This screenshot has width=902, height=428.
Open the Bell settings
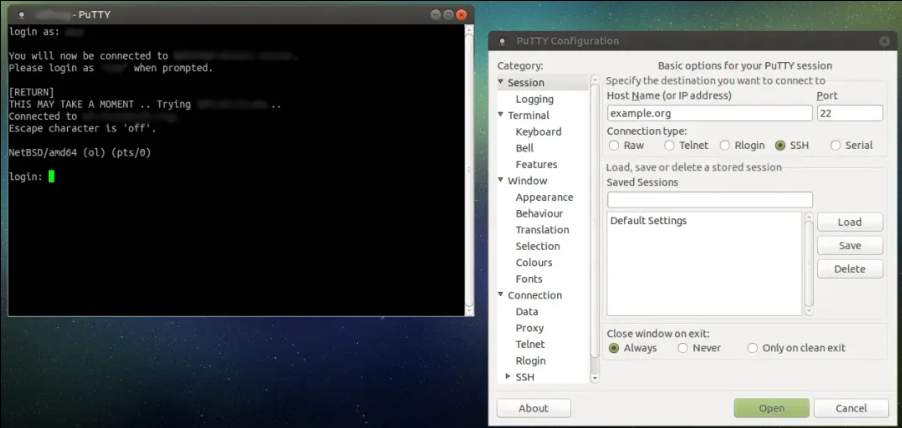(x=525, y=148)
